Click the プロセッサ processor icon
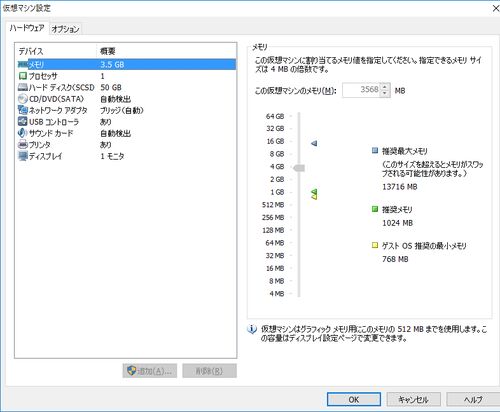Viewport: 500px width, 412px height. [x=23, y=76]
